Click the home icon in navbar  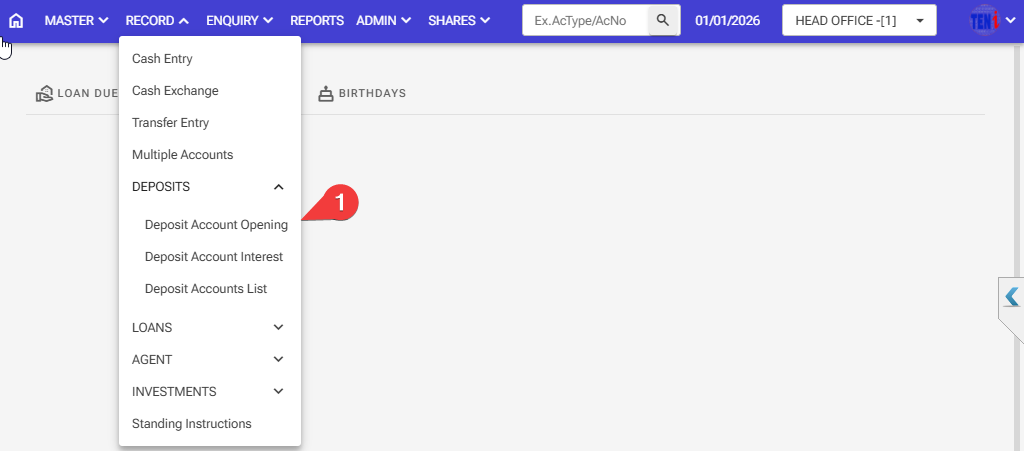(16, 20)
